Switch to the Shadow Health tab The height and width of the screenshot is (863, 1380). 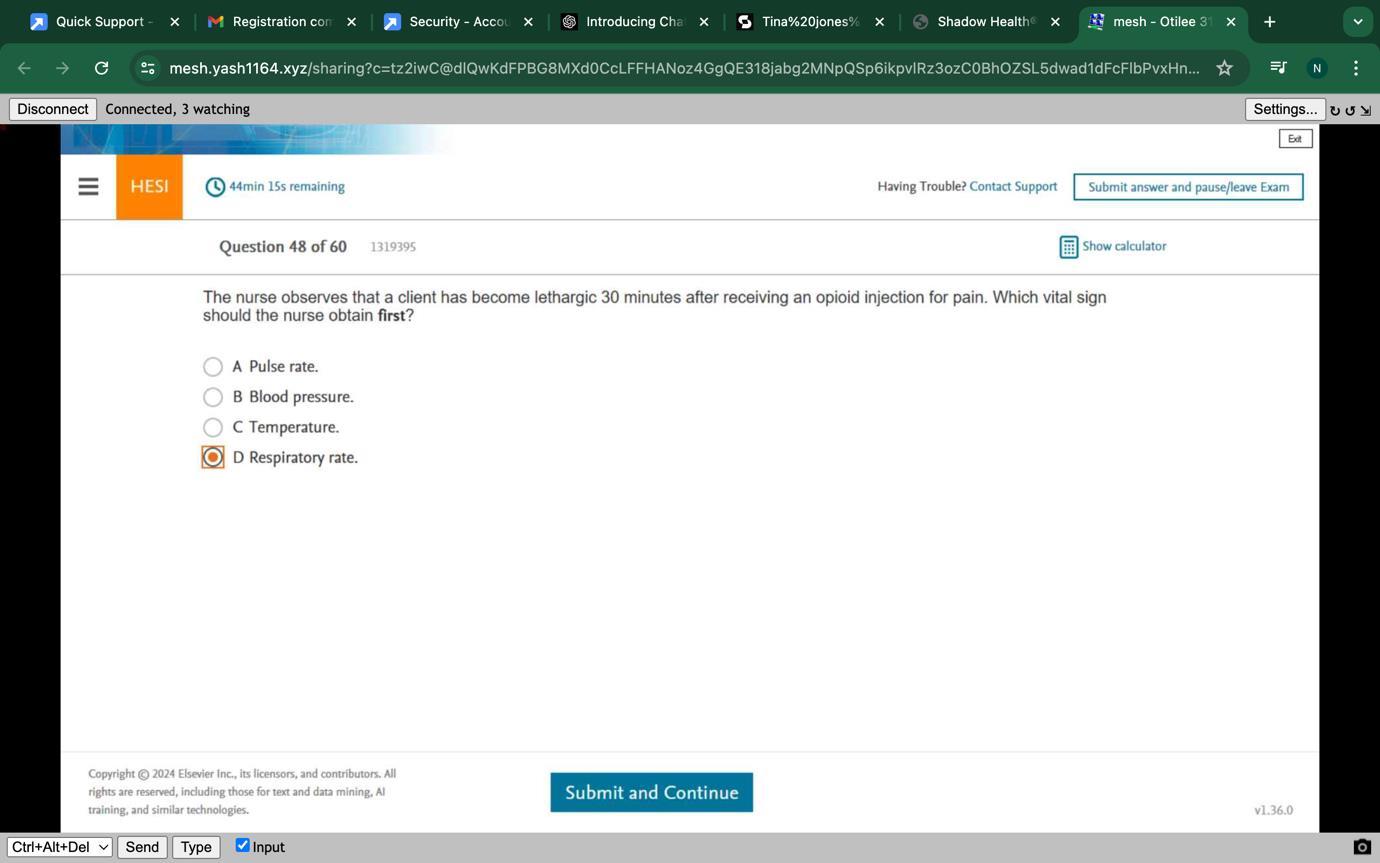[985, 21]
